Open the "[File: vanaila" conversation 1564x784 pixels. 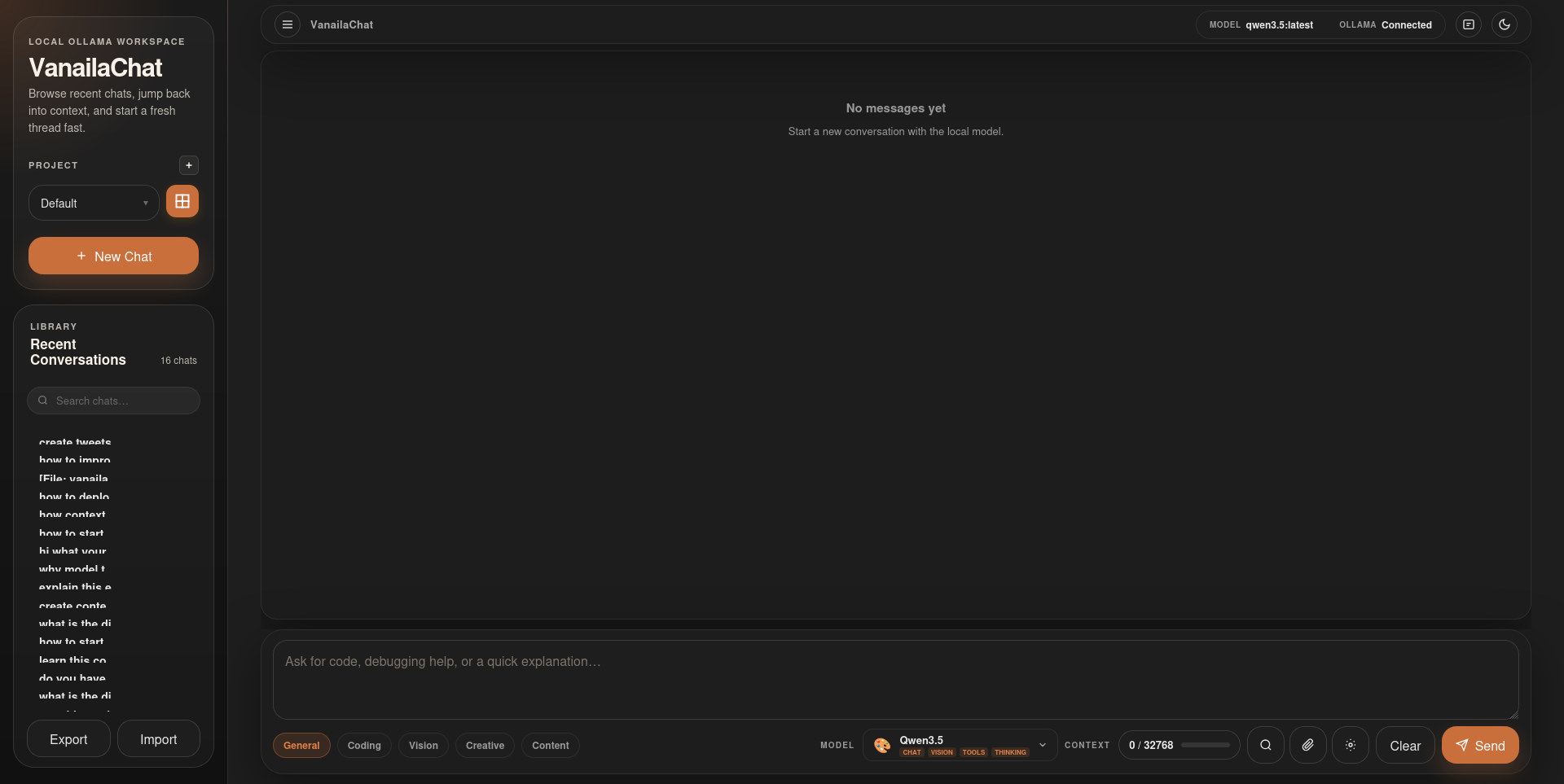pos(73,479)
